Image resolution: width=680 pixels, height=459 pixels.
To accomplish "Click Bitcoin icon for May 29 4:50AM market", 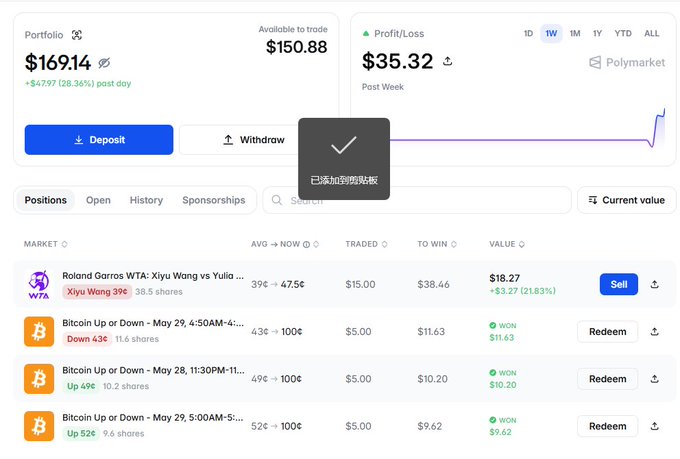I will click(x=39, y=332).
